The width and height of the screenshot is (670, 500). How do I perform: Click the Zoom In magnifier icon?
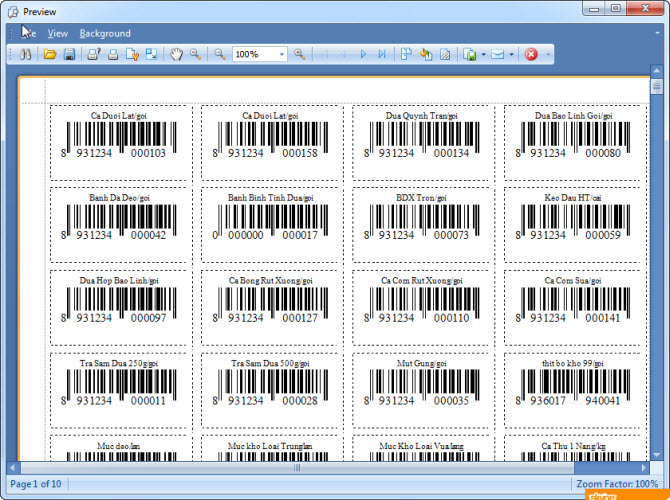(x=299, y=54)
